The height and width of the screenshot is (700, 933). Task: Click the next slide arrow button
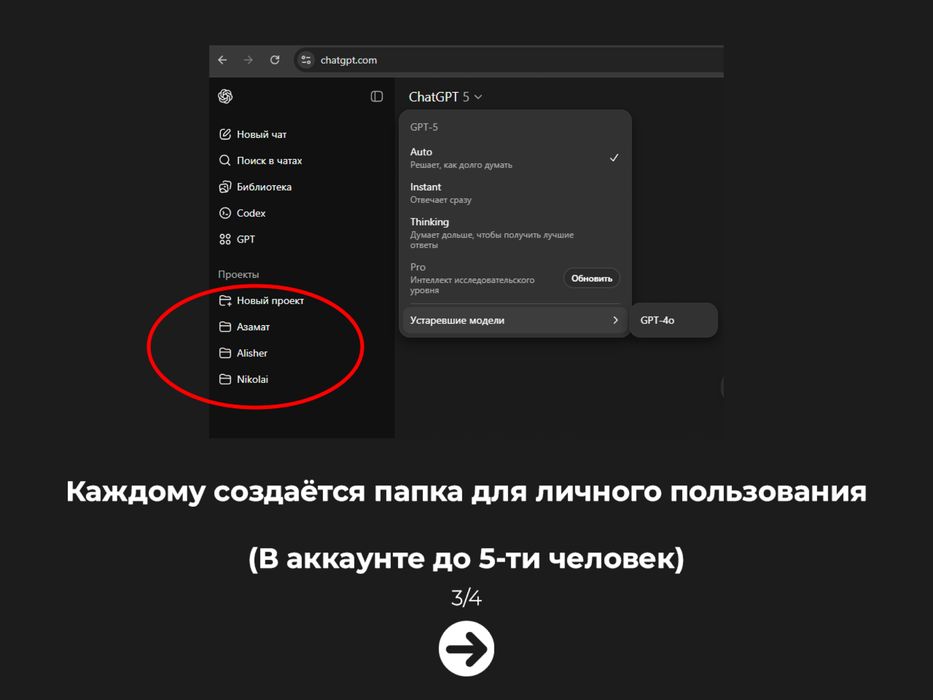click(x=466, y=649)
